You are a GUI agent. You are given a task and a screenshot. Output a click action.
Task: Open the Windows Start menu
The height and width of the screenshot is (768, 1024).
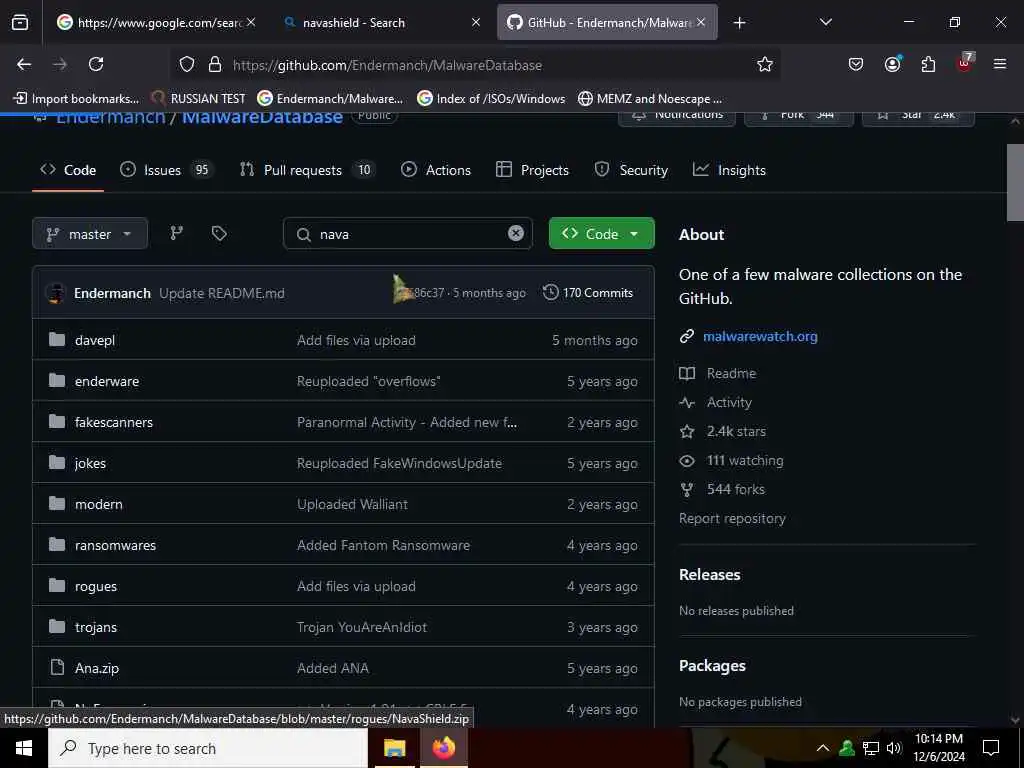[x=24, y=748]
